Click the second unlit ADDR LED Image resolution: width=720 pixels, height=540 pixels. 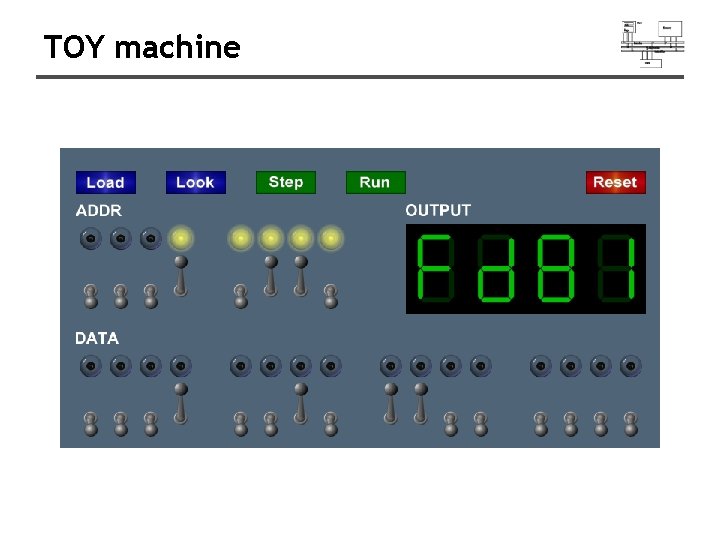pyautogui.click(x=121, y=238)
